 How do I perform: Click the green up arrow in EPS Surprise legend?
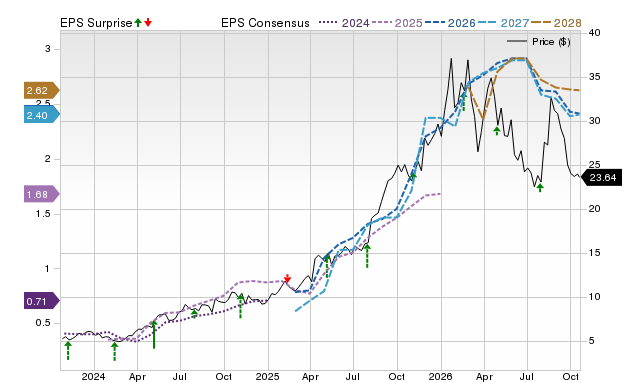pos(138,22)
